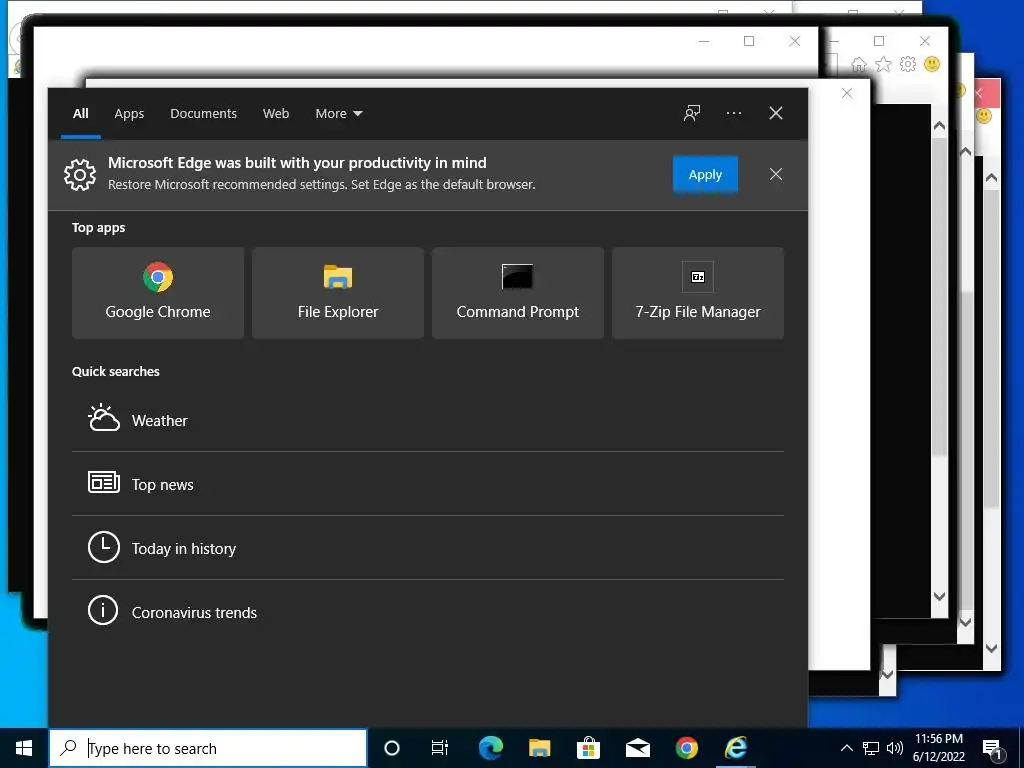Viewport: 1024px width, 768px height.
Task: Open Microsoft Store from the taskbar
Action: coord(588,748)
